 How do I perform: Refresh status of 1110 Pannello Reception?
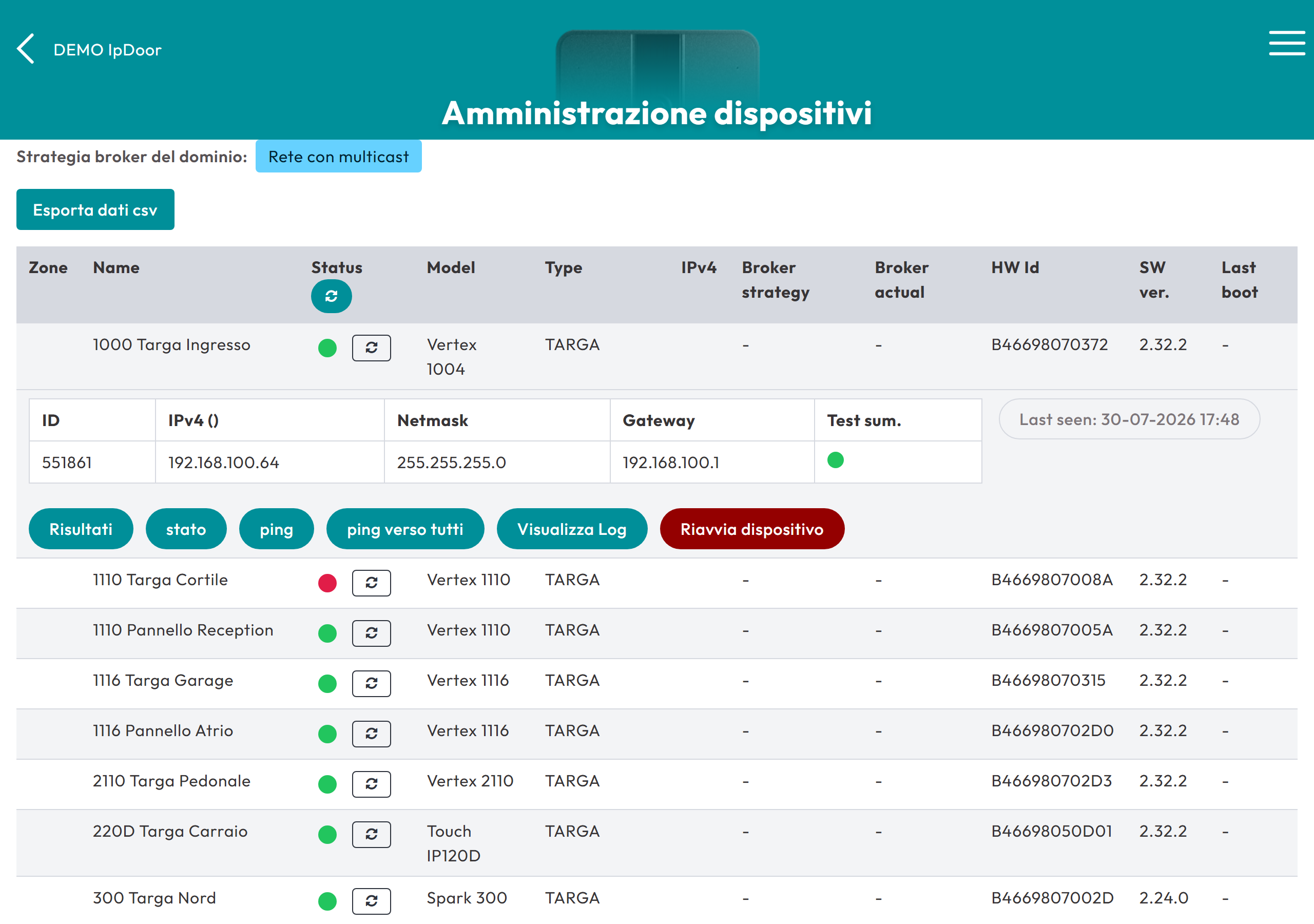[x=372, y=633]
